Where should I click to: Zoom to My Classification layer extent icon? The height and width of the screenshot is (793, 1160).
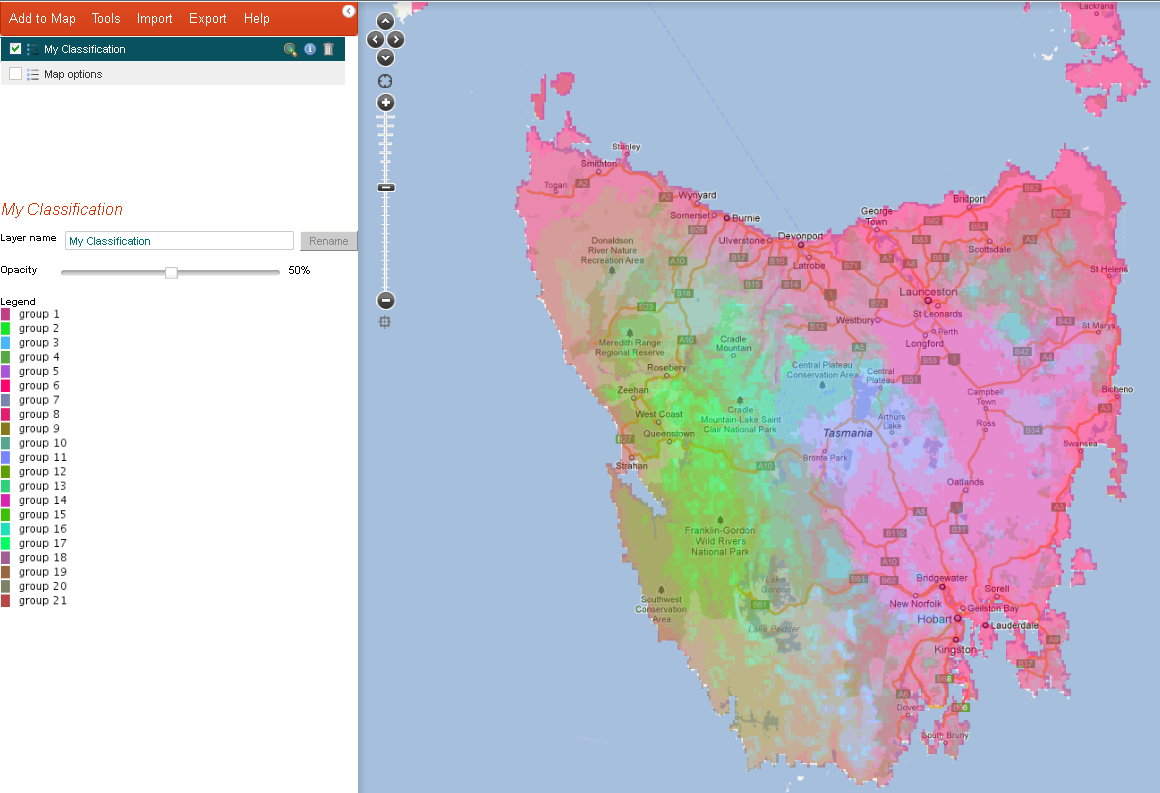tap(290, 50)
